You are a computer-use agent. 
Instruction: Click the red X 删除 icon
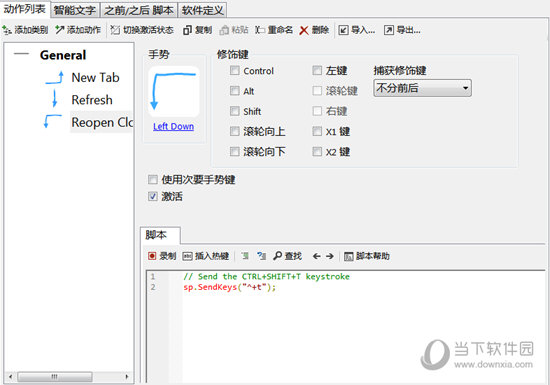pos(304,31)
